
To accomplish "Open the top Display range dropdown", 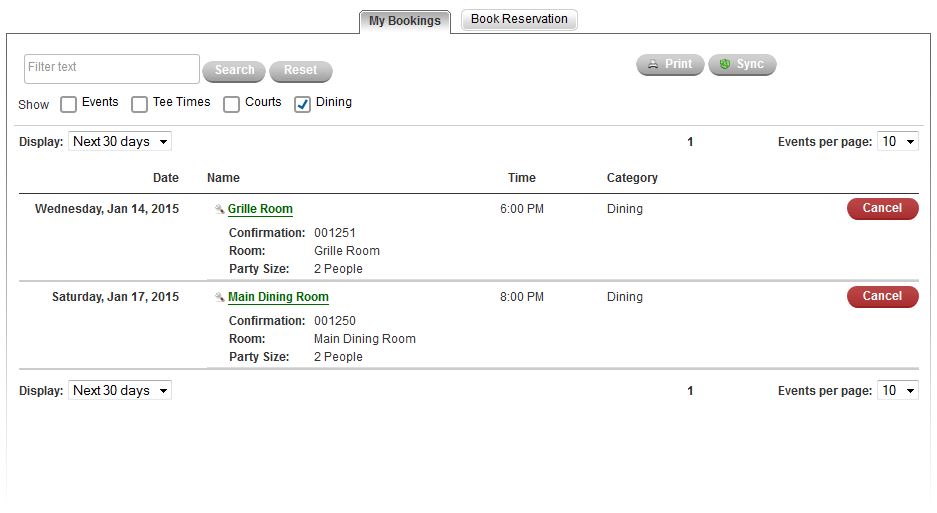I will pyautogui.click(x=119, y=142).
